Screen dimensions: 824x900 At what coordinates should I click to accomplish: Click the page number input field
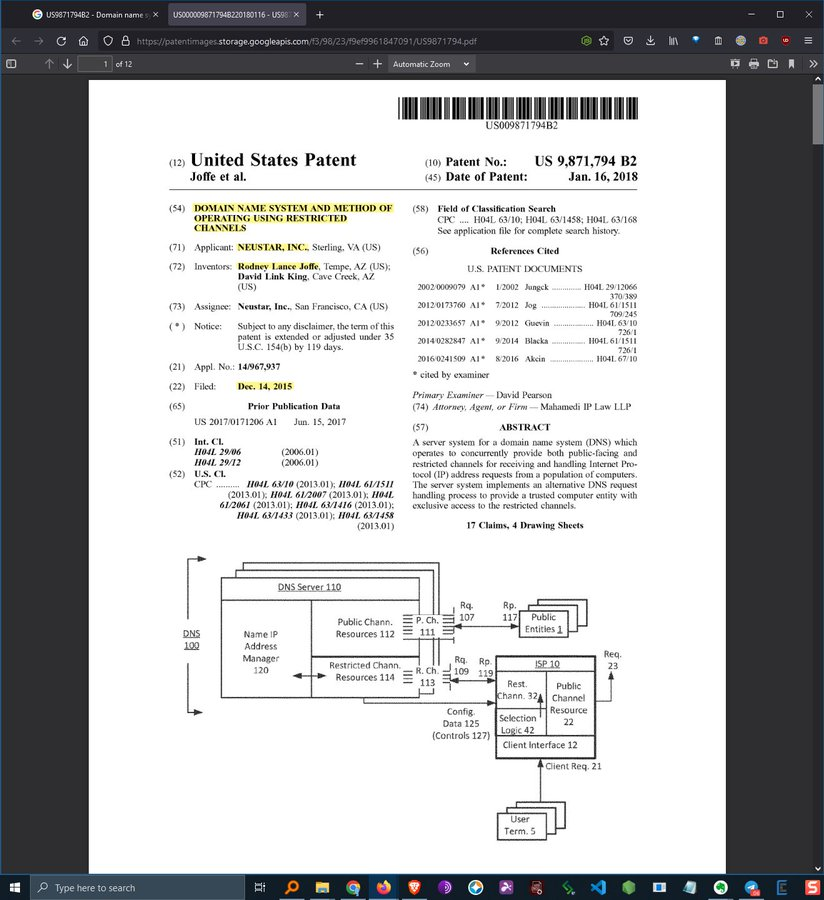(x=93, y=64)
